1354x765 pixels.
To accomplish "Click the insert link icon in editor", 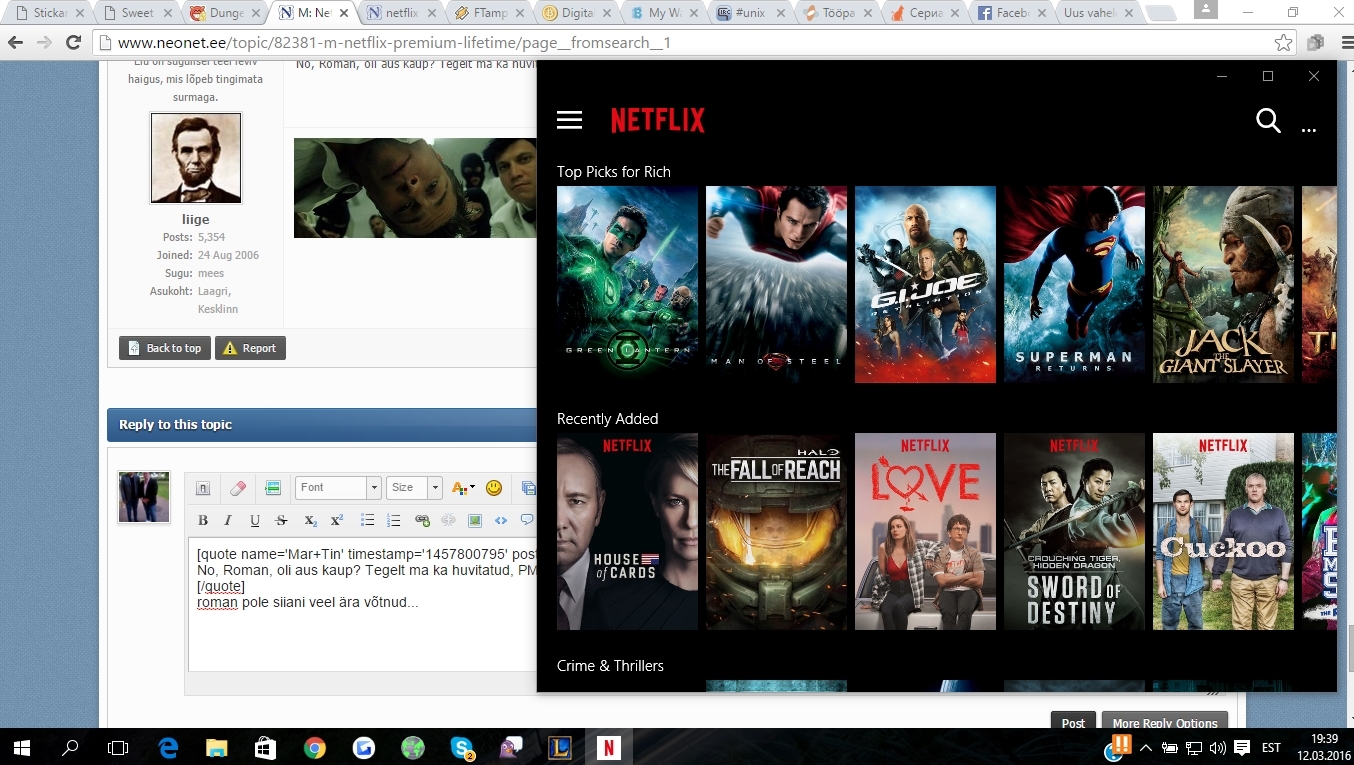I will (x=422, y=520).
